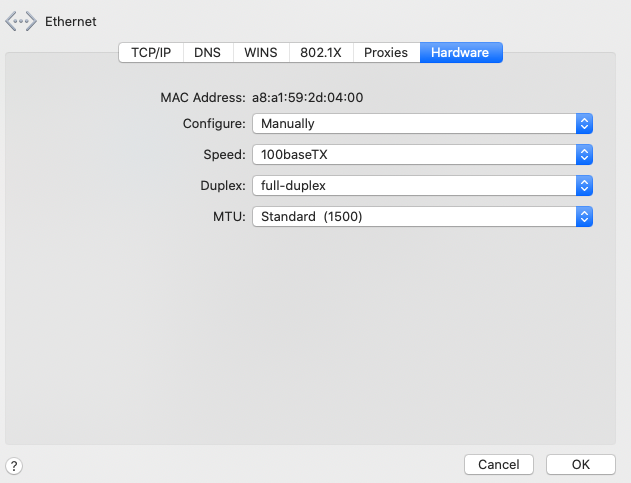Click the MAC Address value text
This screenshot has width=631, height=483.
tap(307, 97)
